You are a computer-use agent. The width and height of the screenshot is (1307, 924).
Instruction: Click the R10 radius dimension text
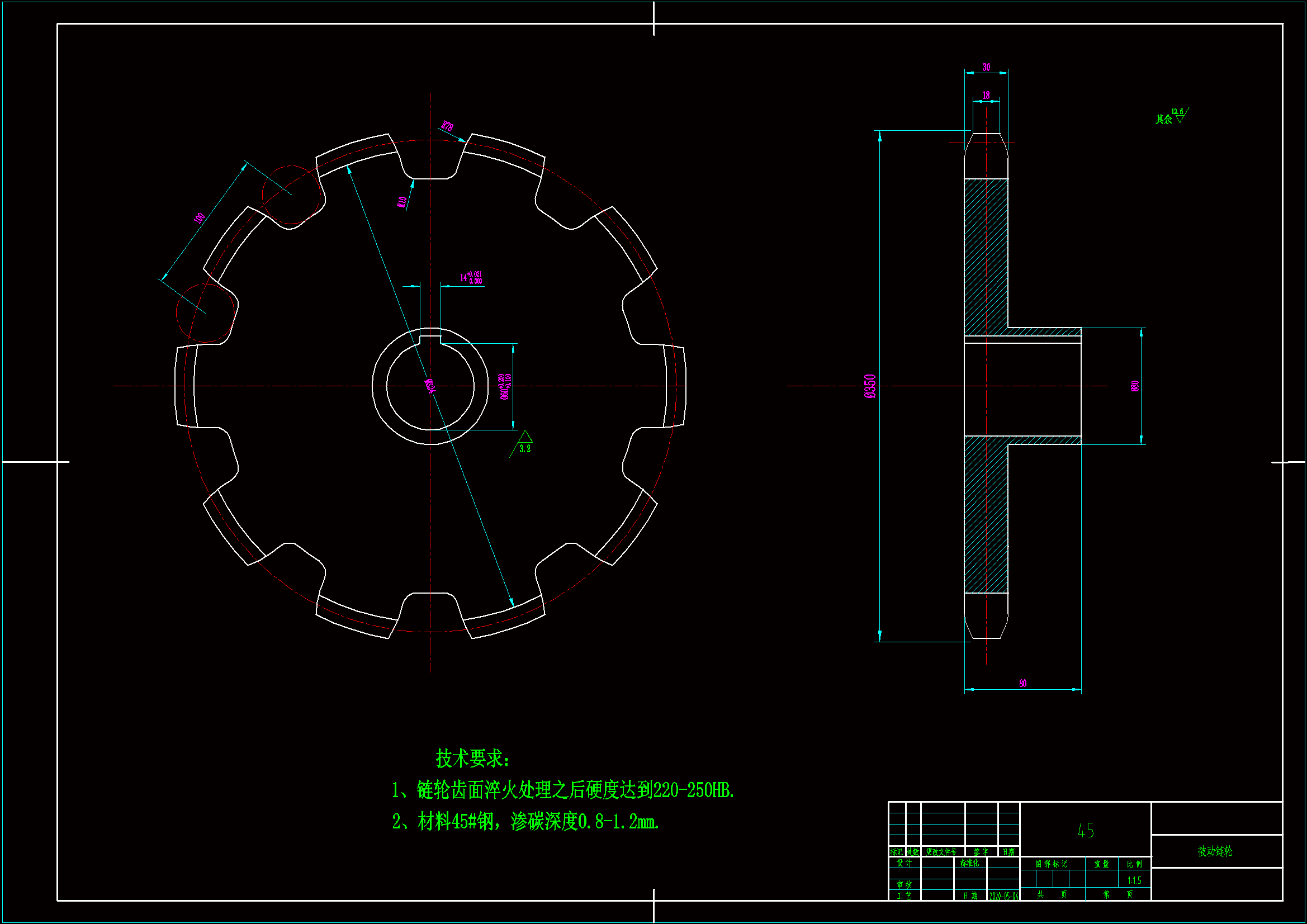coord(402,202)
